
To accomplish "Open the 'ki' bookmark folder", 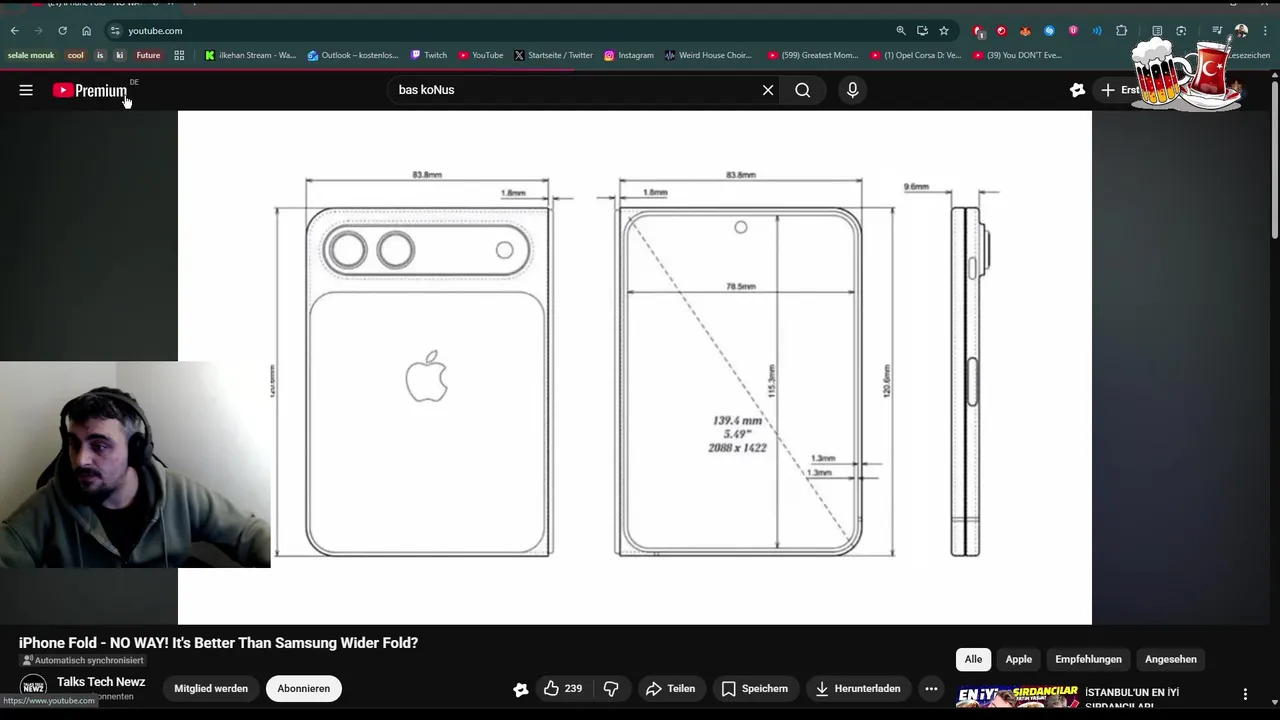I will (x=119, y=55).
